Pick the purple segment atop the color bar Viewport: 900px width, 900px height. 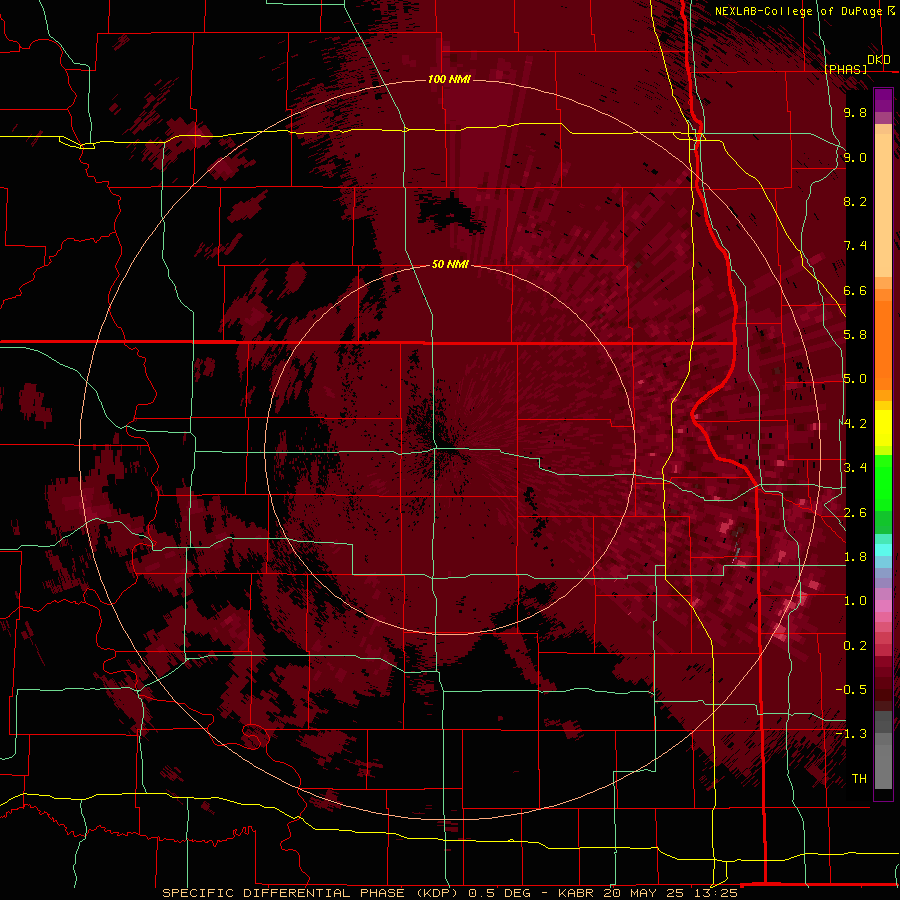883,100
